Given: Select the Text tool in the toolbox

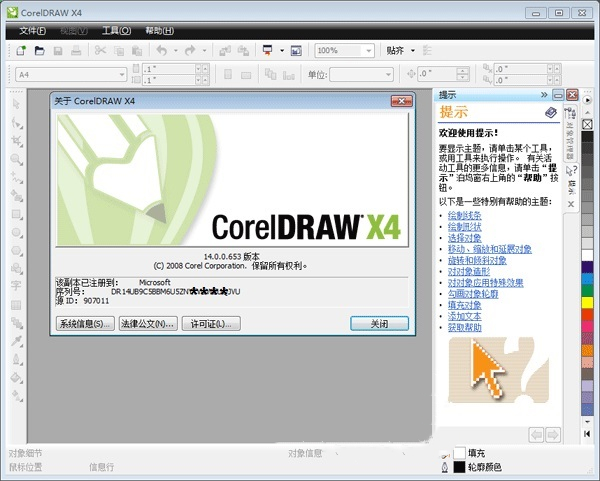Looking at the screenshot, I should (x=17, y=285).
